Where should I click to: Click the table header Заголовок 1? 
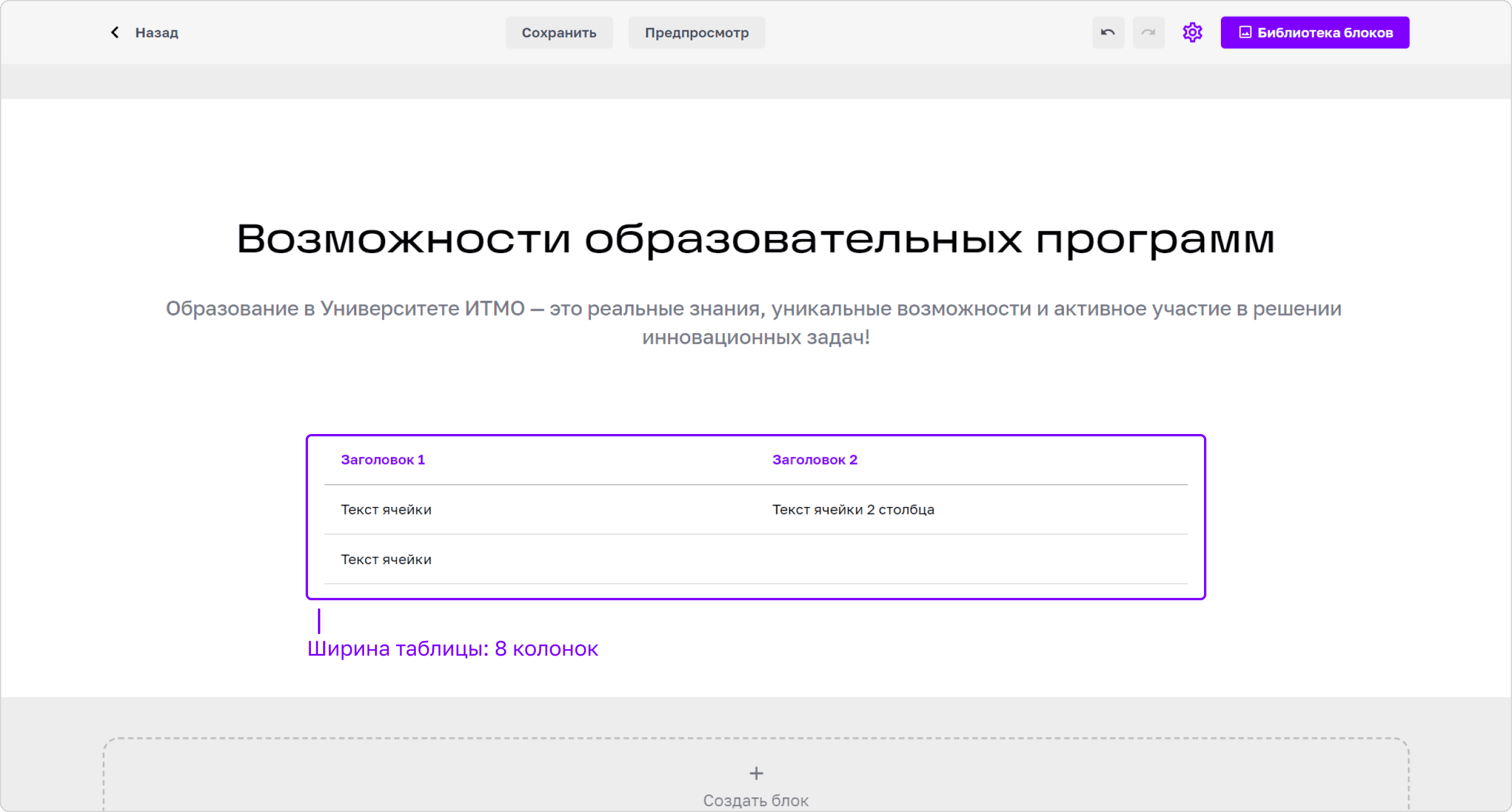[x=383, y=460]
